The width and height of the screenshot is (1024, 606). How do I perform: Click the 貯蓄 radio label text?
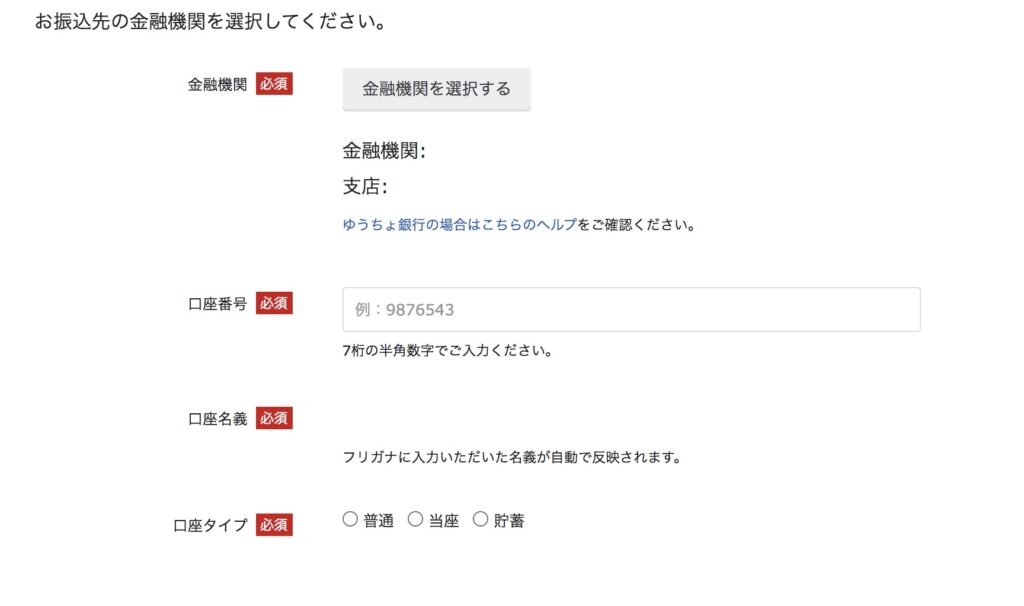pyautogui.click(x=509, y=520)
